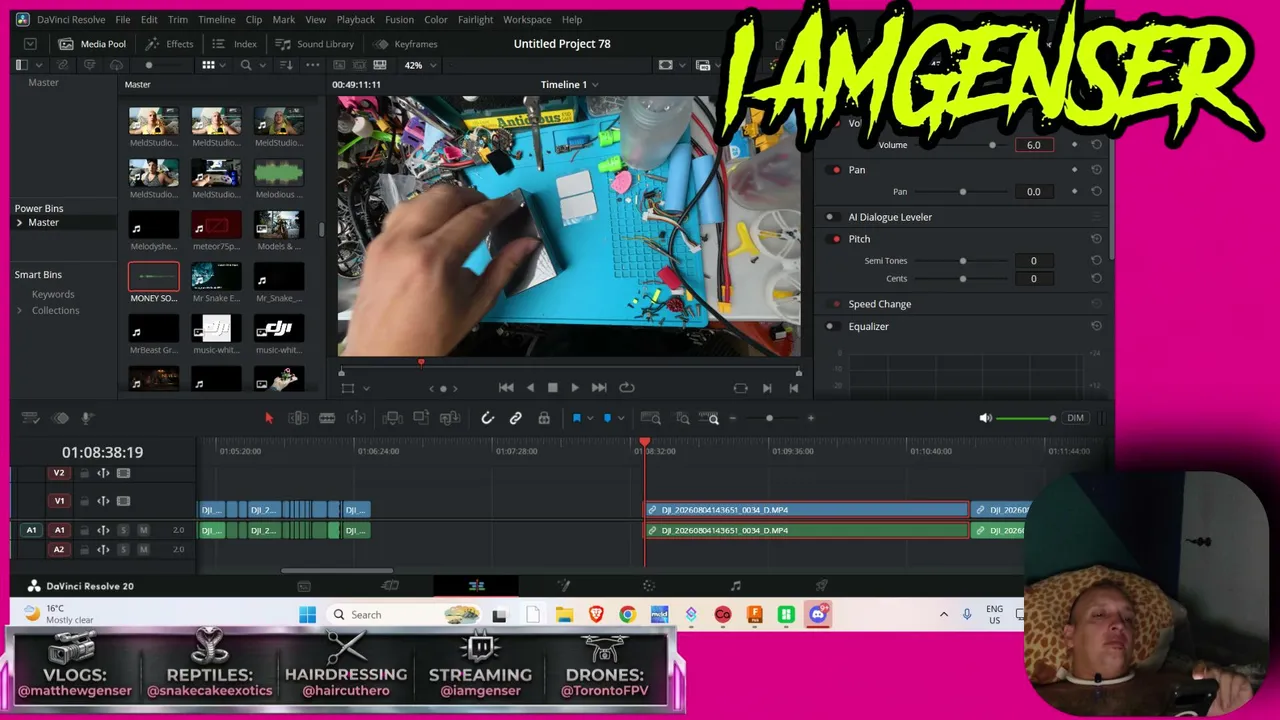Toggle DIM audio monitoring button
Viewport: 1280px width, 720px height.
(1075, 418)
